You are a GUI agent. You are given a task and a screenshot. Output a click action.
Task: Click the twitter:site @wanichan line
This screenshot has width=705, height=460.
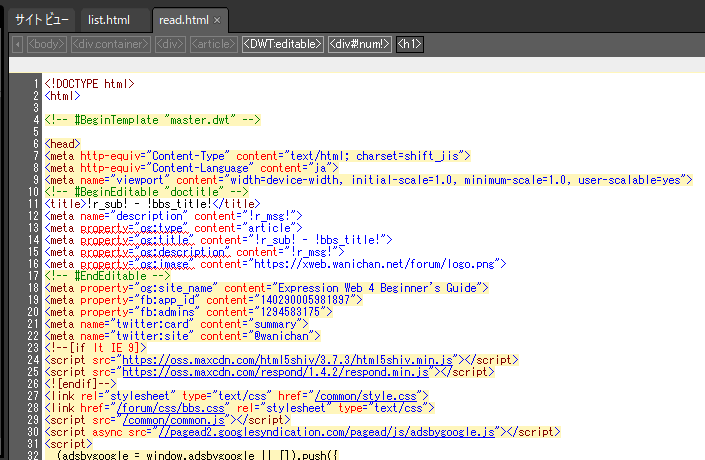coord(182,336)
